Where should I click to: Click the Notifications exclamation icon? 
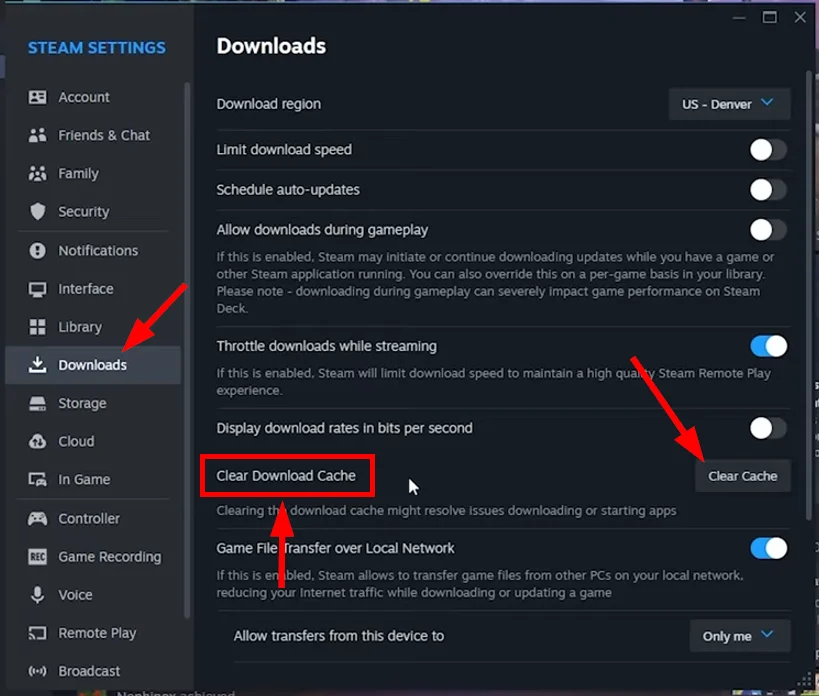point(37,251)
